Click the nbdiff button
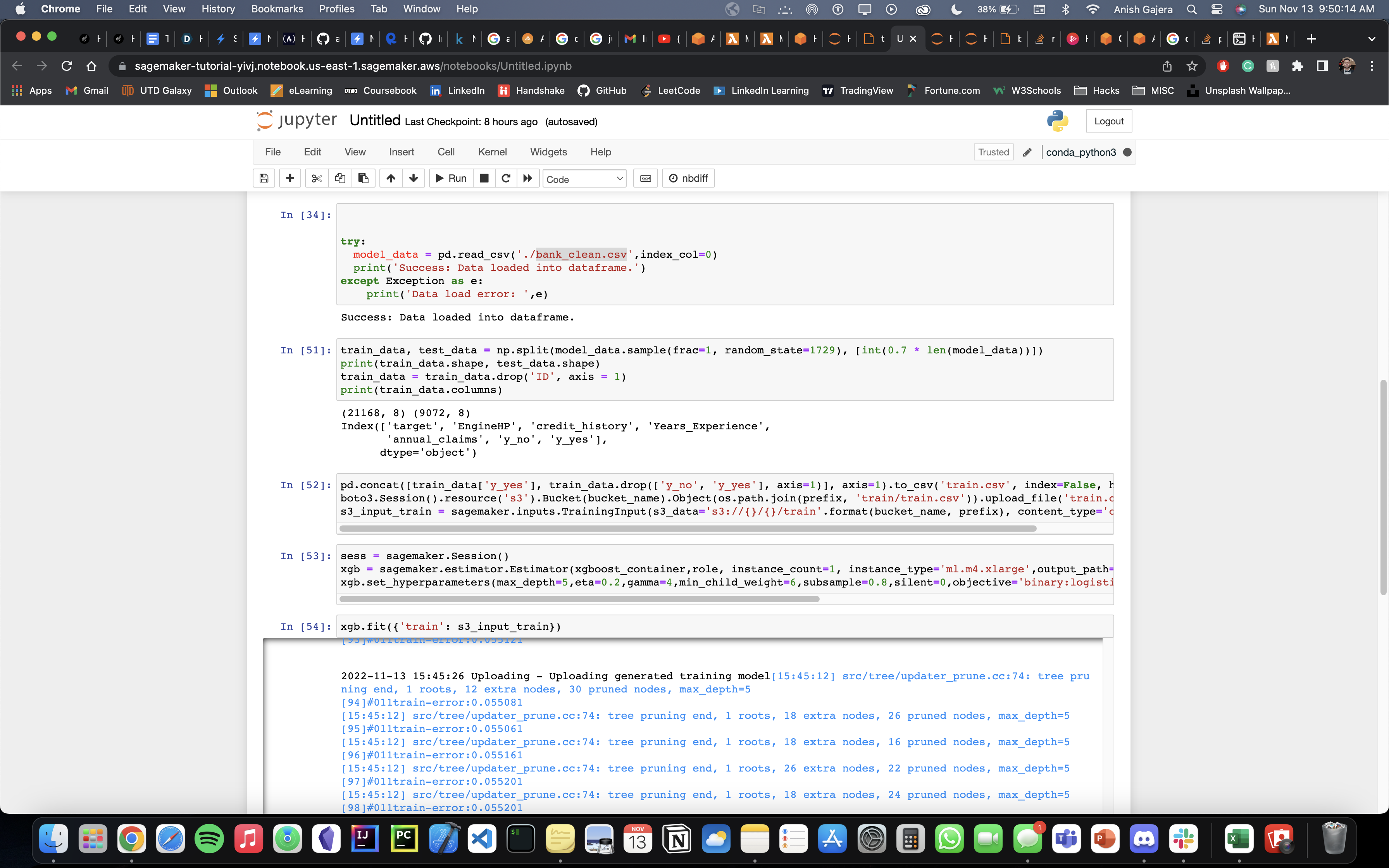 pos(688,178)
